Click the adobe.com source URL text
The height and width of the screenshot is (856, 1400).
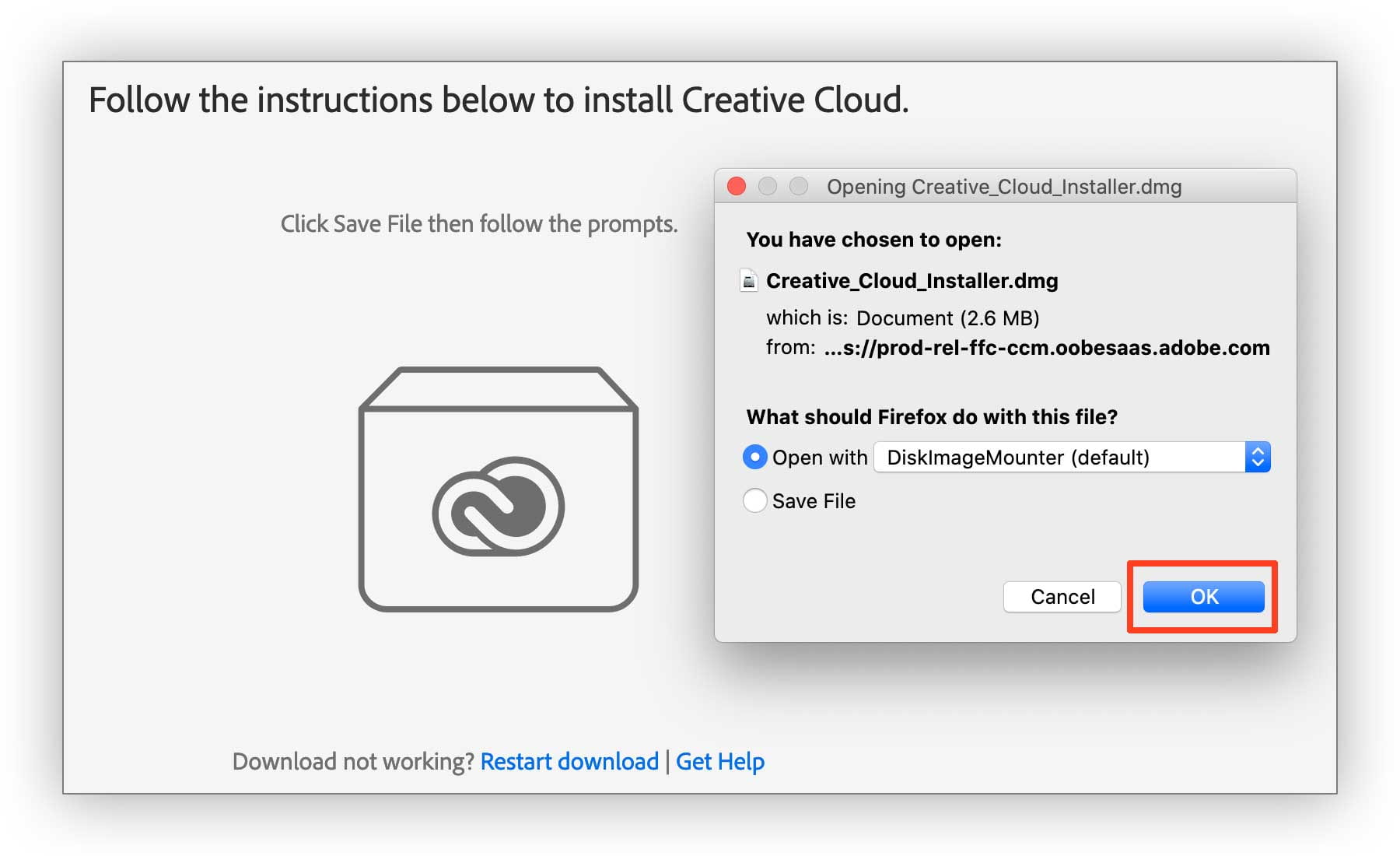pyautogui.click(x=1046, y=348)
